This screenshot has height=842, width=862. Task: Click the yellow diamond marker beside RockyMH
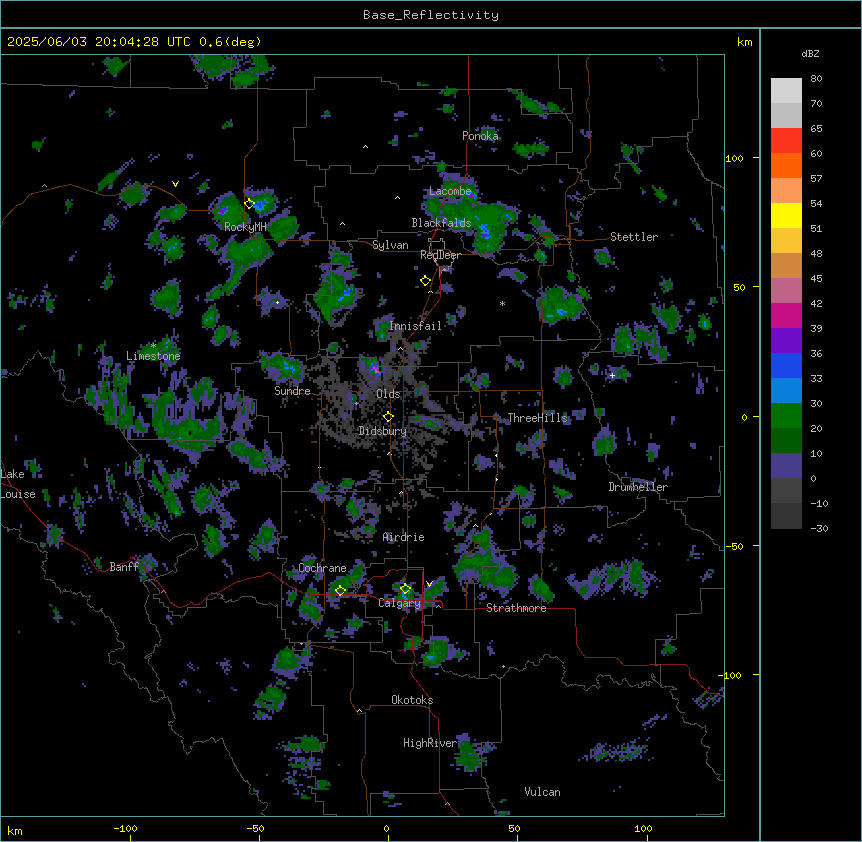[249, 203]
